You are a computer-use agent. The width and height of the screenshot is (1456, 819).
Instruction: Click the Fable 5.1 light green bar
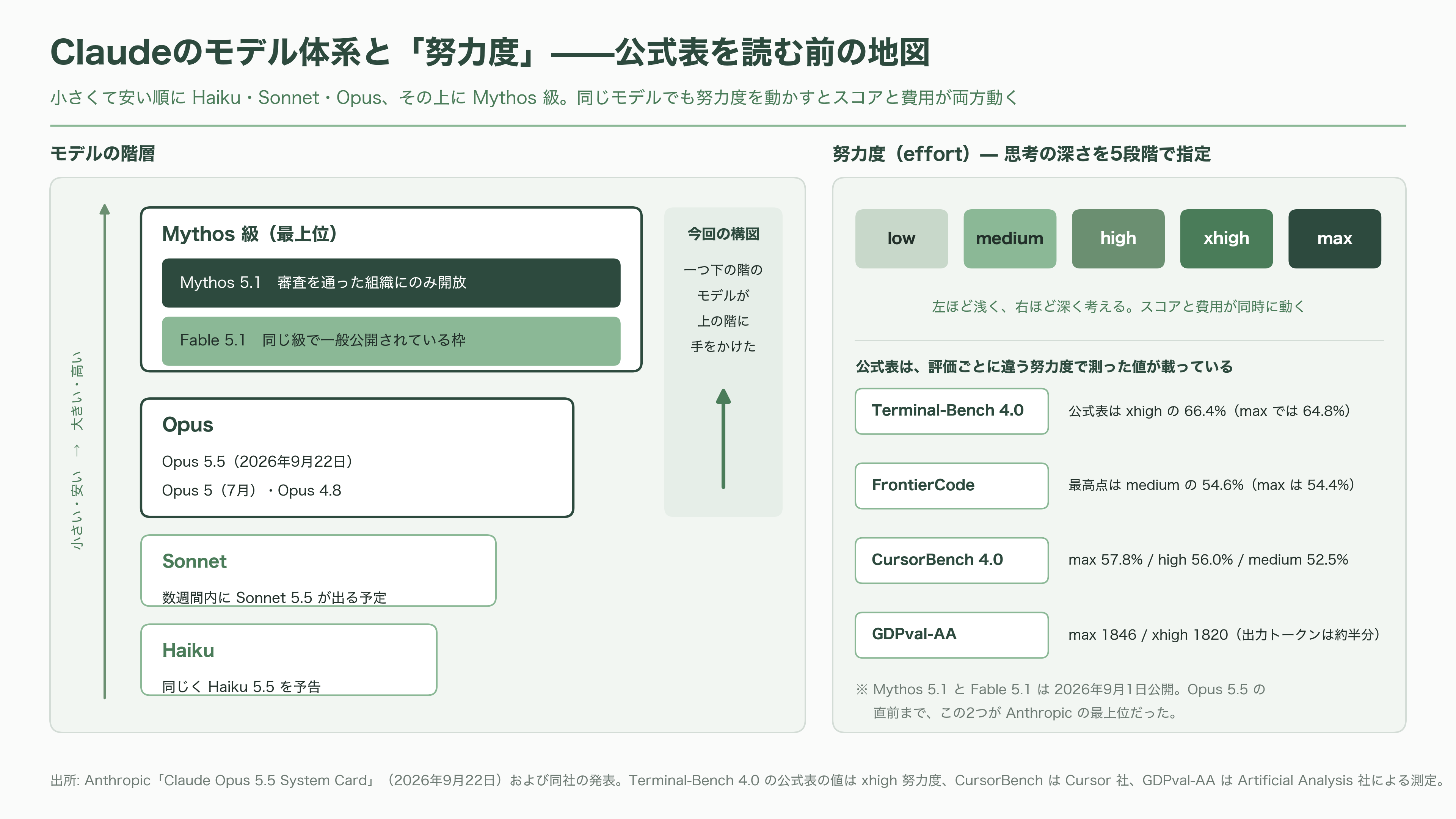tap(391, 341)
